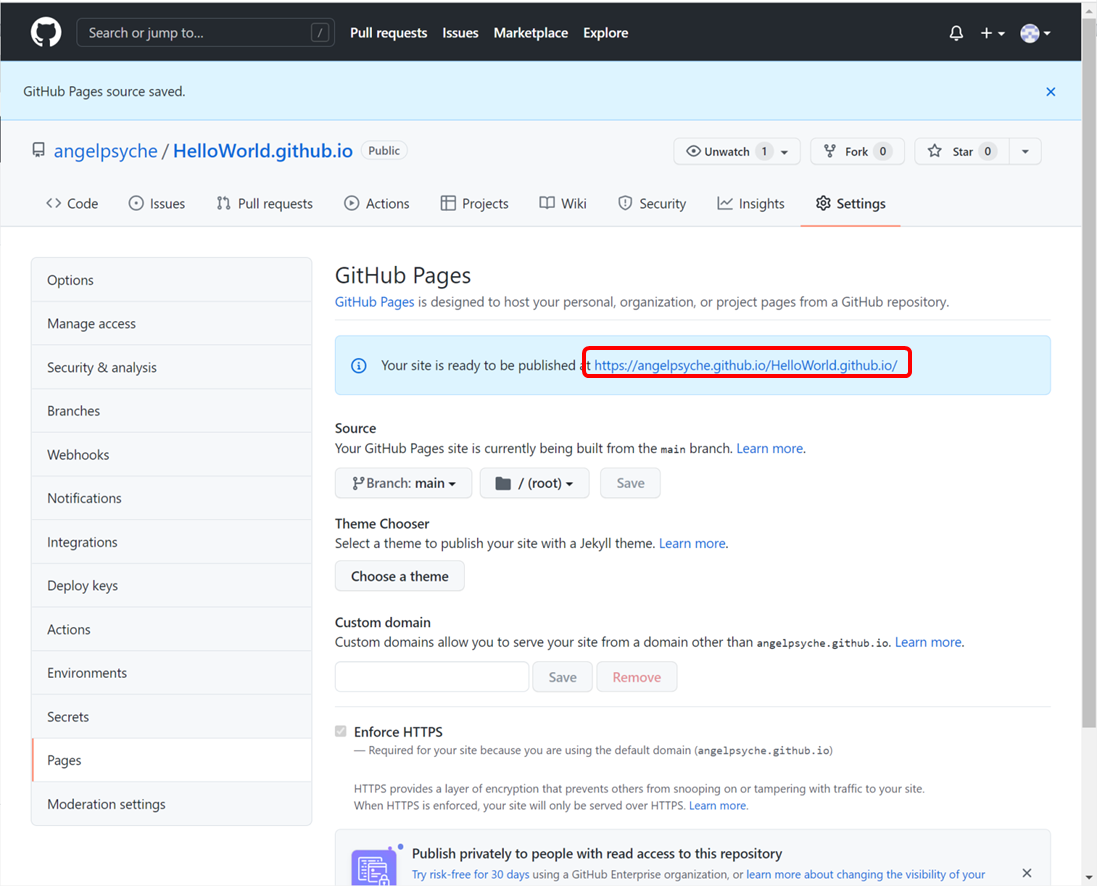
Task: Open Deploy keys settings
Action: (171, 586)
